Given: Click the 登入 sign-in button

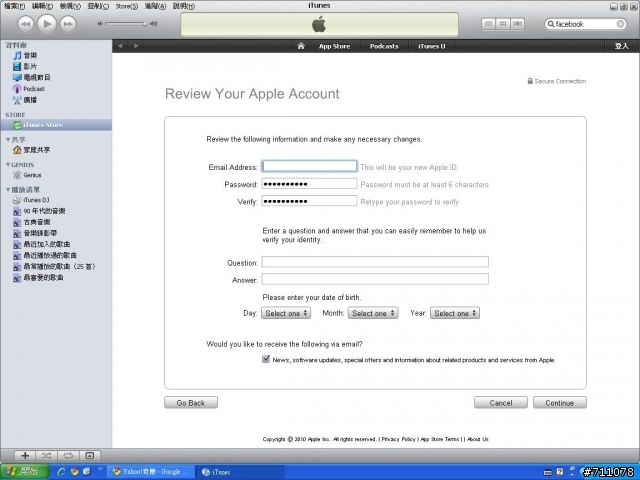Looking at the screenshot, I should 622,46.
